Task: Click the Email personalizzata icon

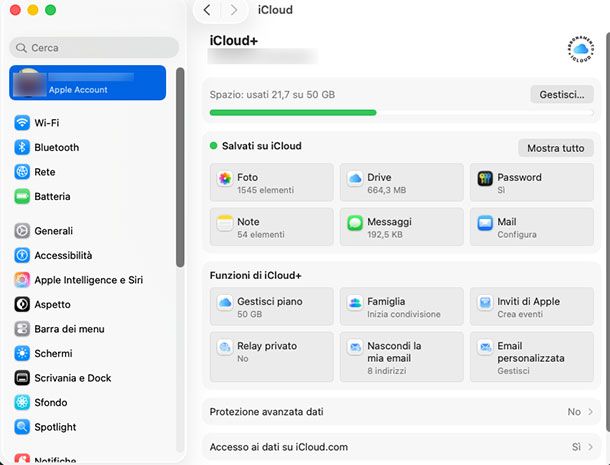Action: coord(485,347)
